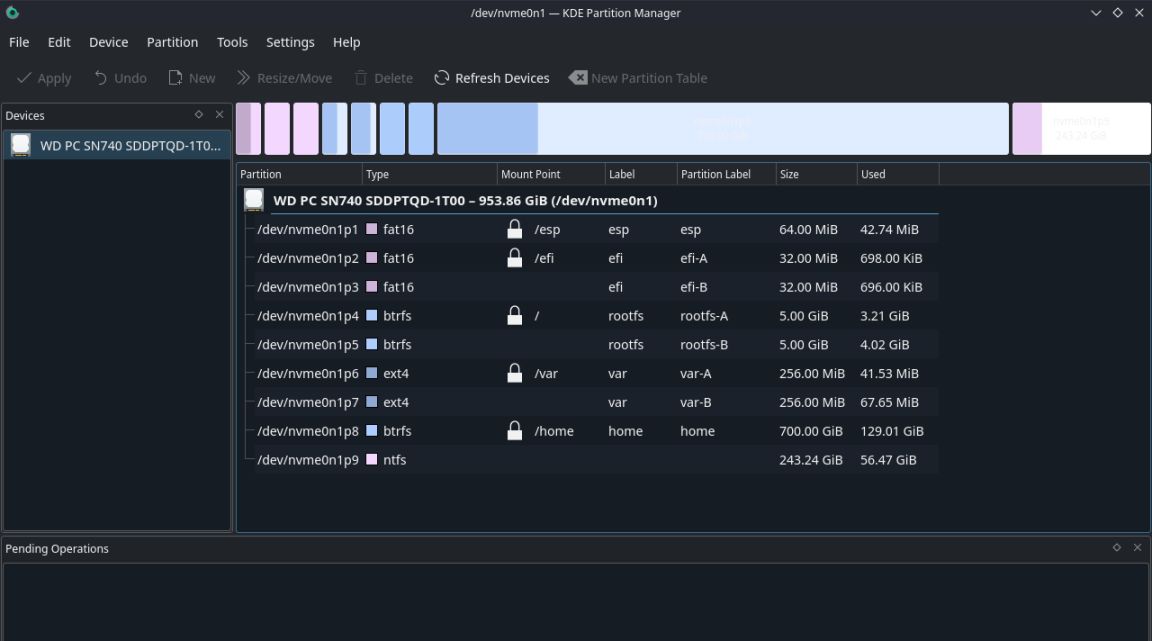Click the ext4 color swatch for nvme0n1p6
The width and height of the screenshot is (1152, 641).
(372, 373)
